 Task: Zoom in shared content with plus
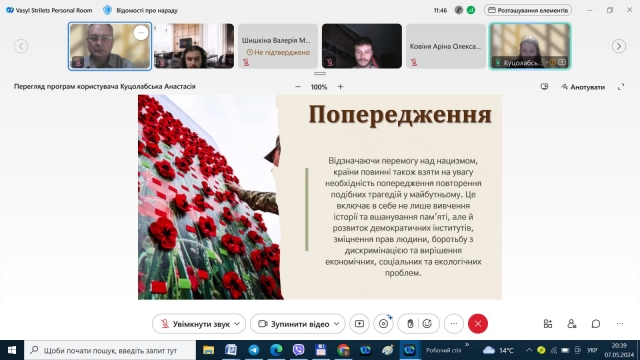340,87
